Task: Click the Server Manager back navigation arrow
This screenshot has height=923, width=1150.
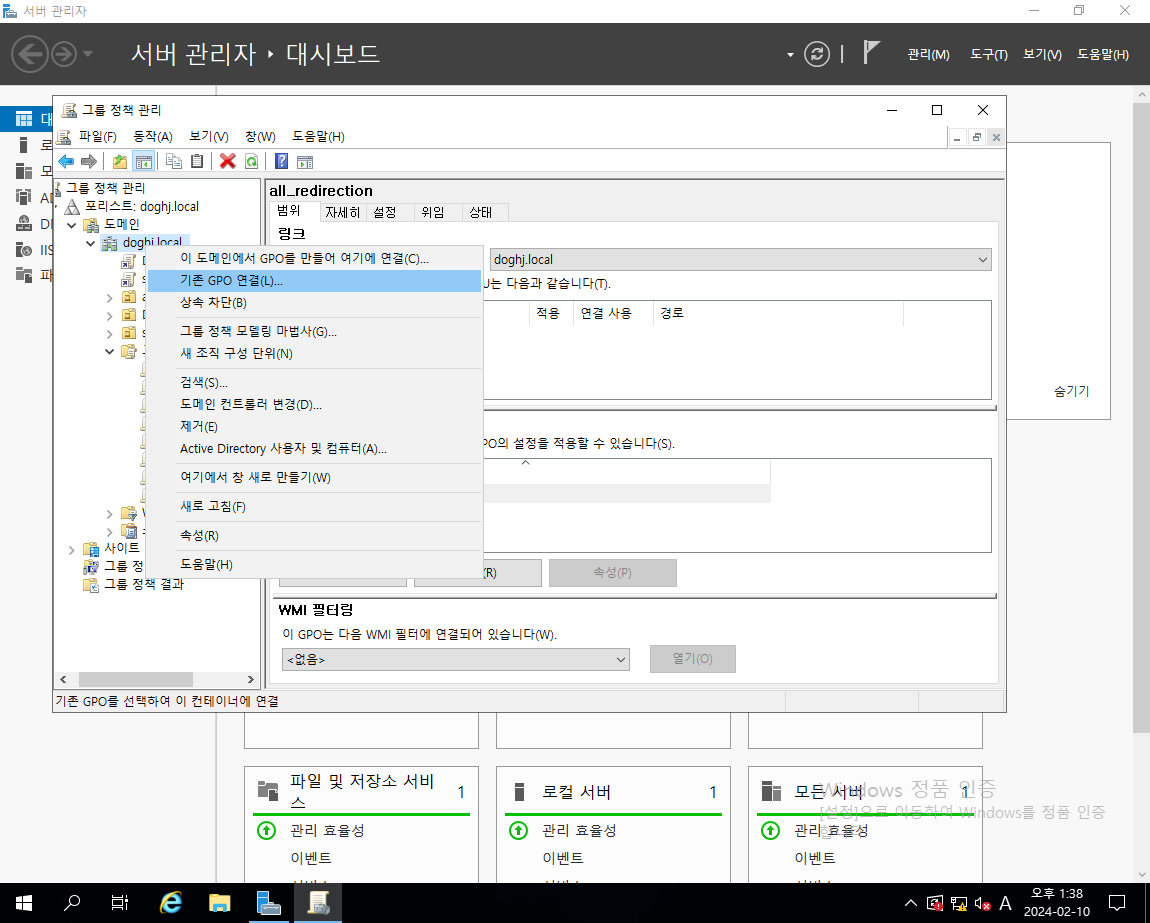Action: (29, 54)
